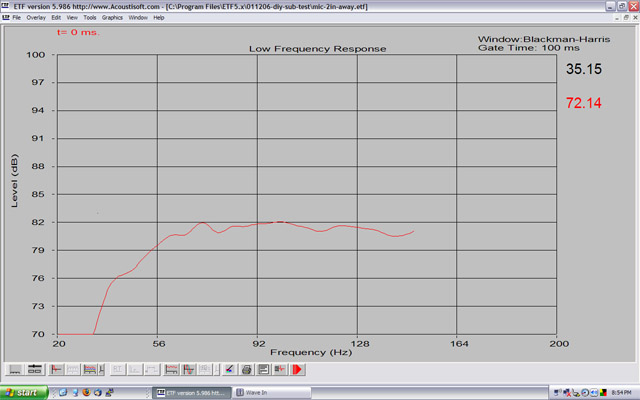Click the red 72.14 readout value

tap(584, 103)
